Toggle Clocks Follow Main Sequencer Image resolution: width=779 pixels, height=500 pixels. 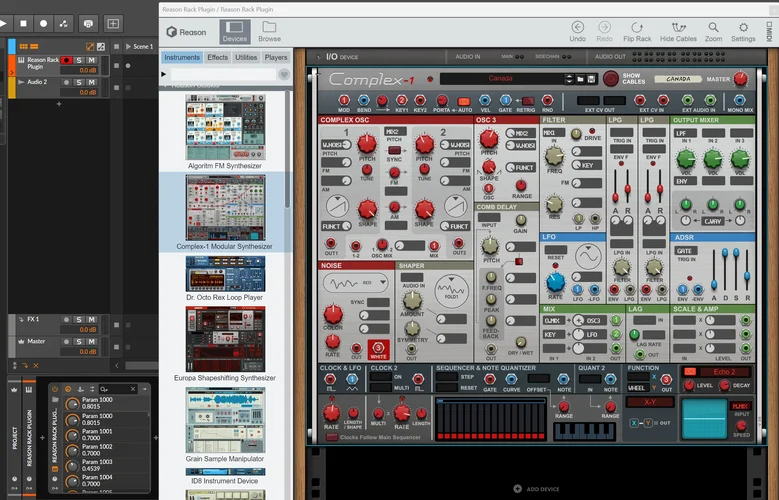click(331, 437)
